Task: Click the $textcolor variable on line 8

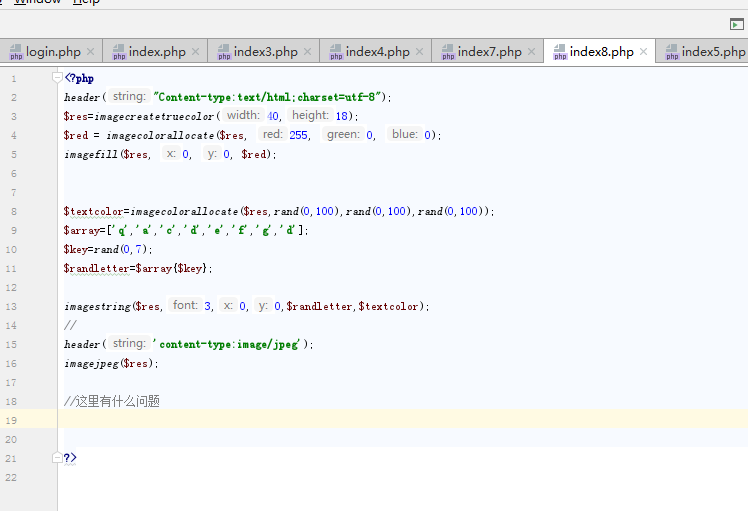Action: click(93, 211)
